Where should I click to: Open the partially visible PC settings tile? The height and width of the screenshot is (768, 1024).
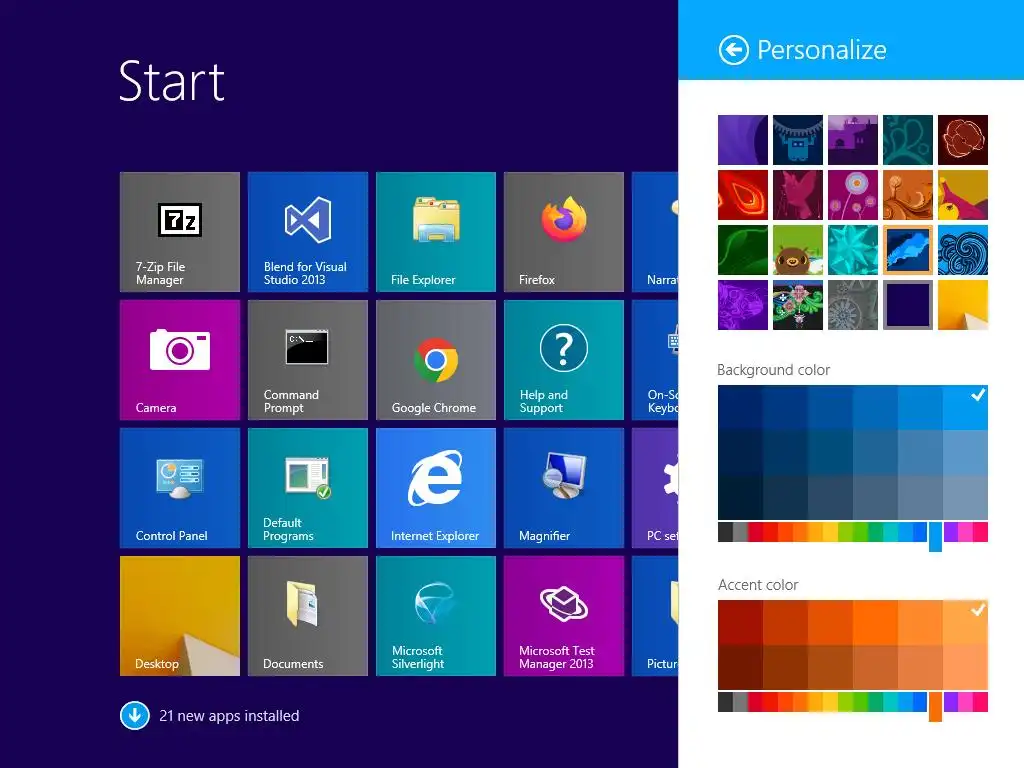click(655, 488)
